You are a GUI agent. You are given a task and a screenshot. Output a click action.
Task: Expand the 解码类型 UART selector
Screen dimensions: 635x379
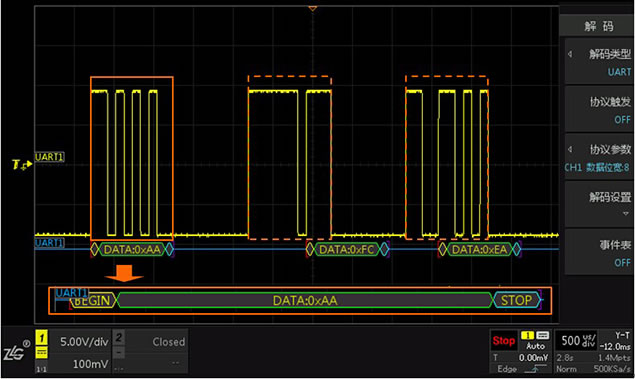[x=599, y=62]
